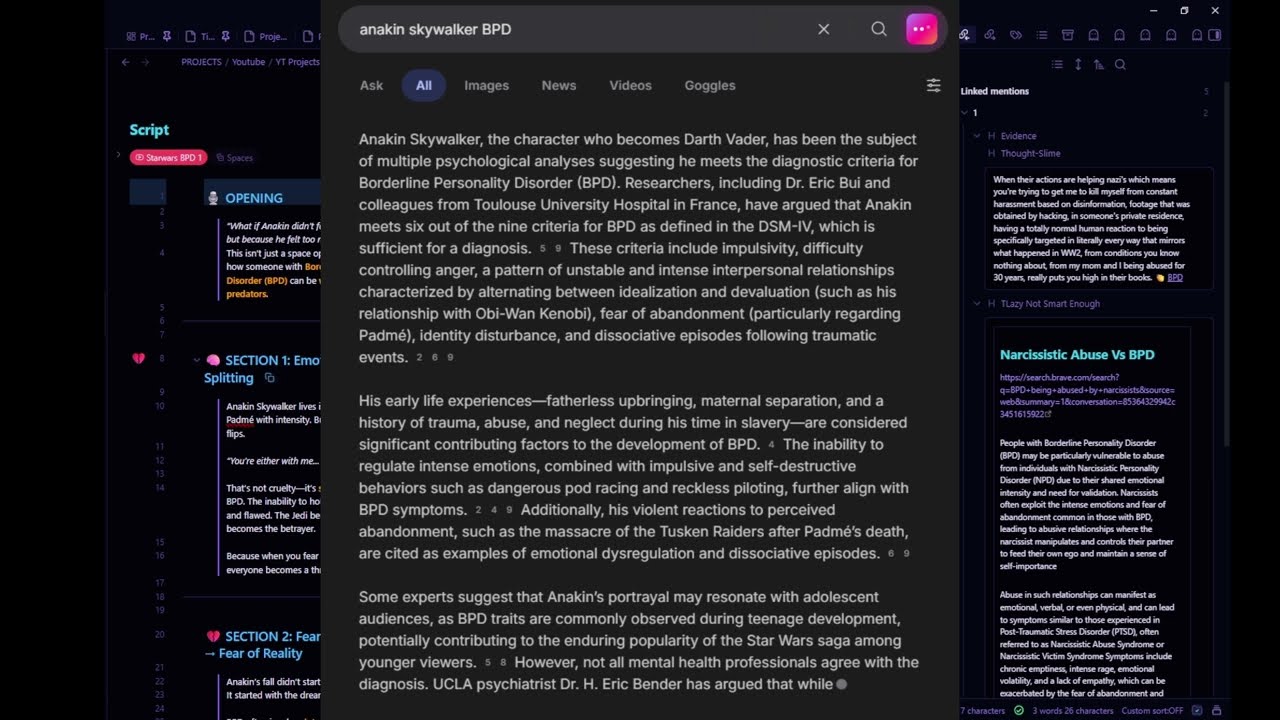Click the Spaces button under Script
The width and height of the screenshot is (1280, 720).
[x=235, y=158]
